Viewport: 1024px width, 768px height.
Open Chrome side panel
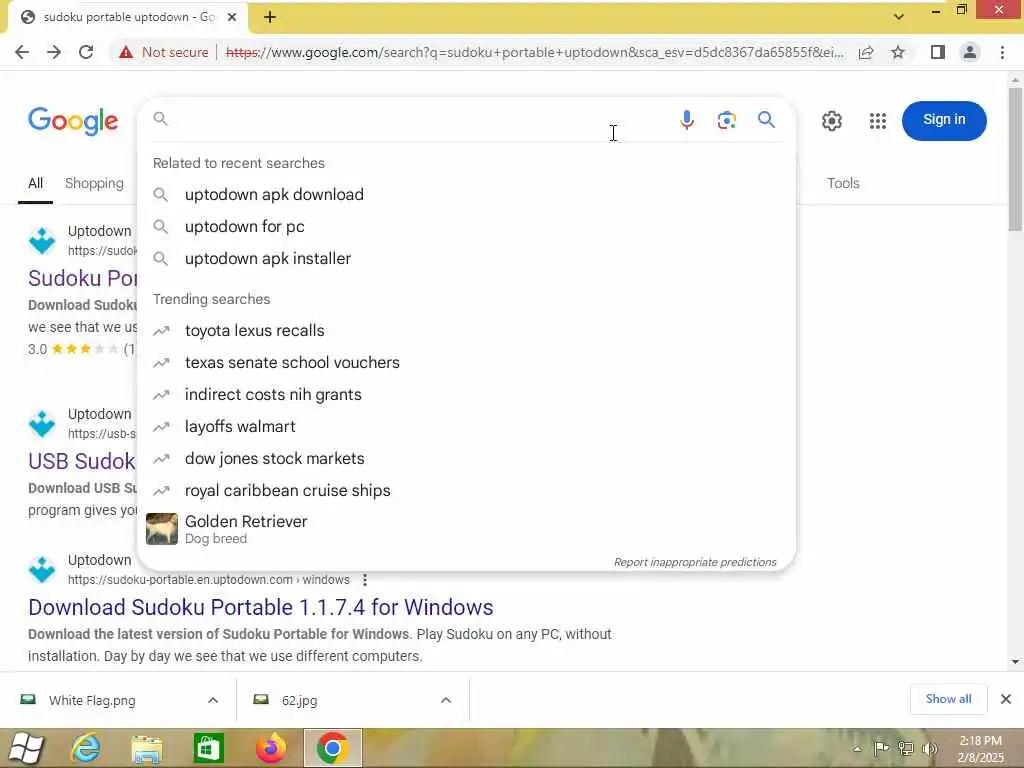pos(938,52)
